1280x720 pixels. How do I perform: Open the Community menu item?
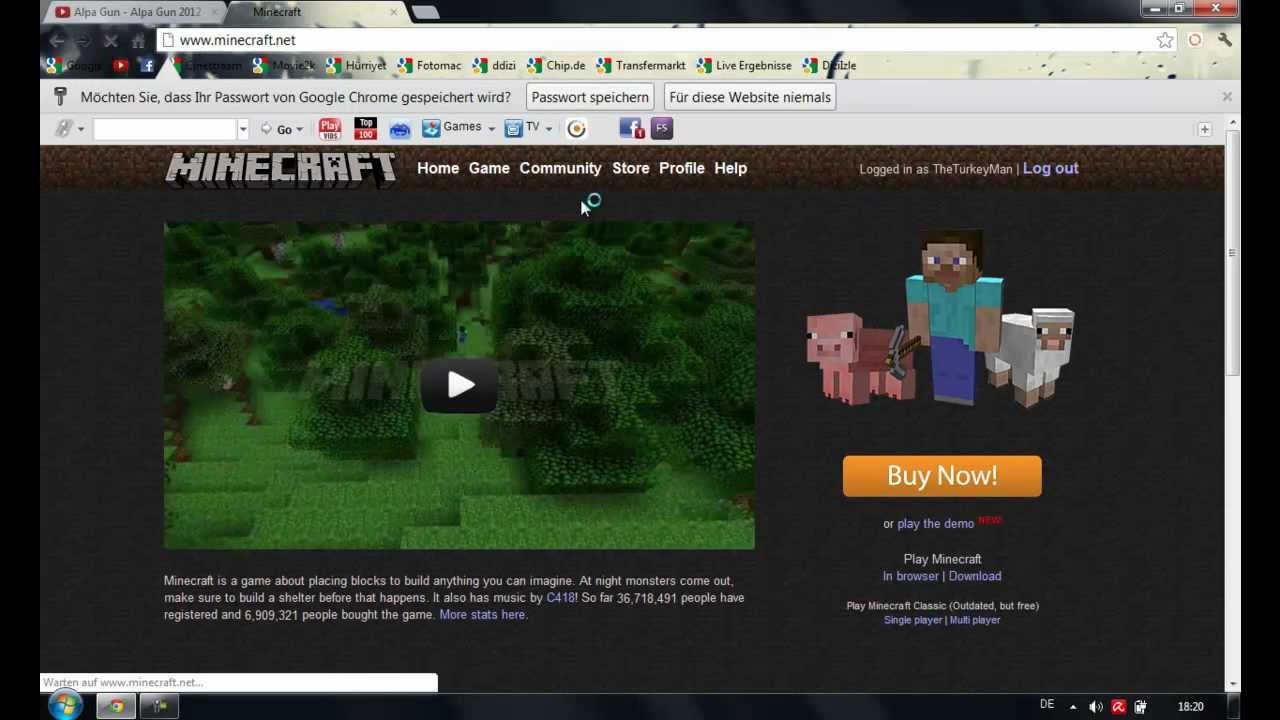(x=560, y=168)
